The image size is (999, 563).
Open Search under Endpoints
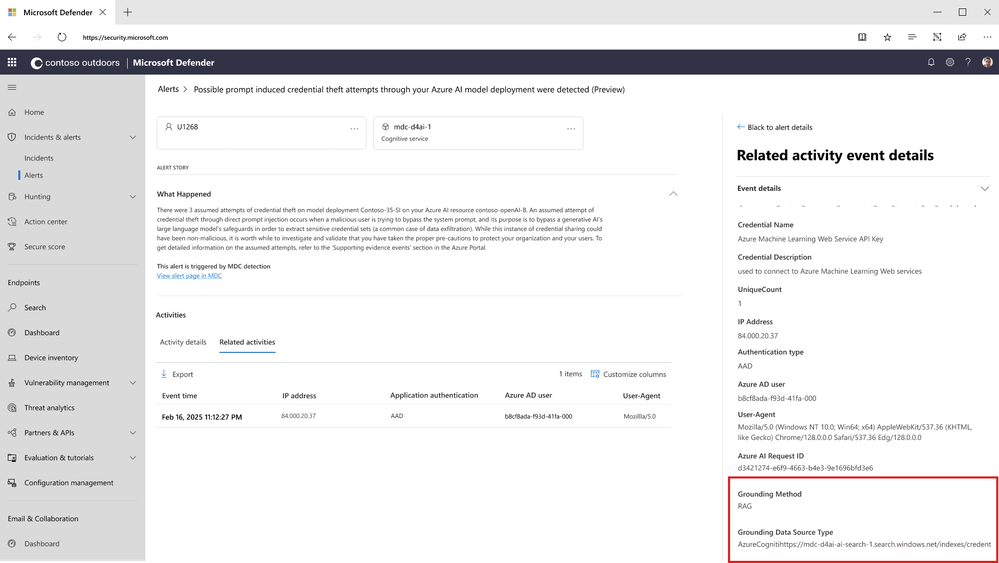coord(35,308)
